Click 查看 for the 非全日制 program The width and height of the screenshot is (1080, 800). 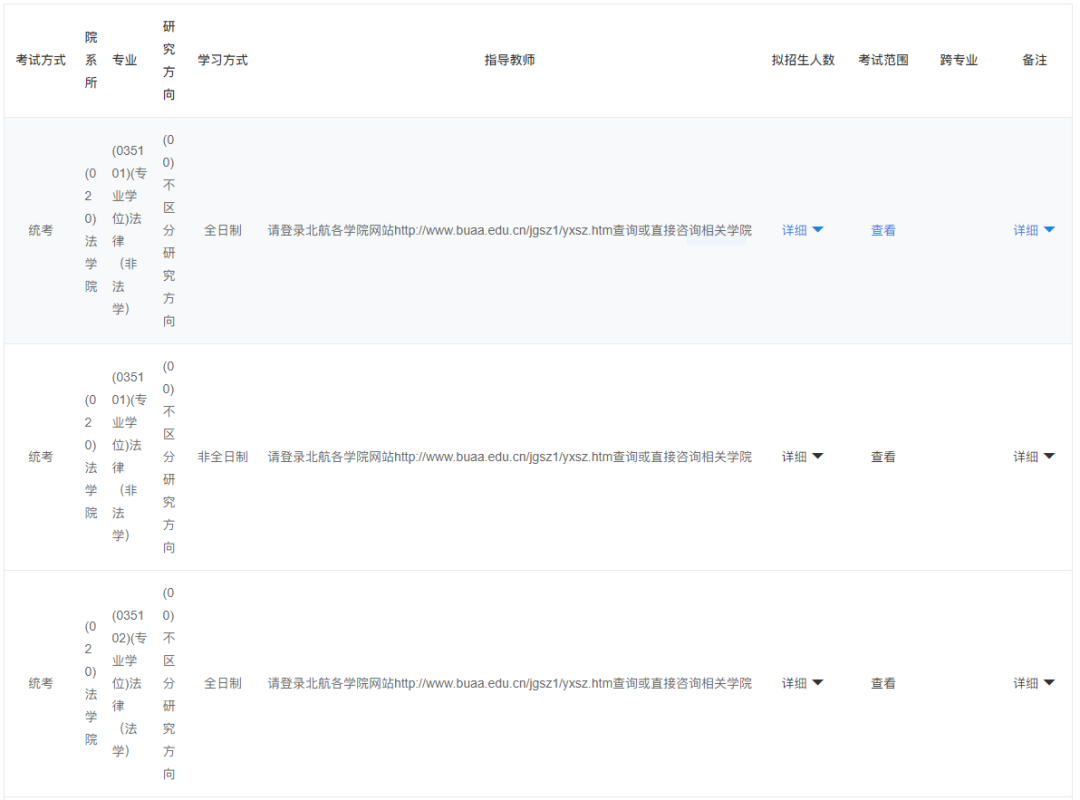click(883, 457)
